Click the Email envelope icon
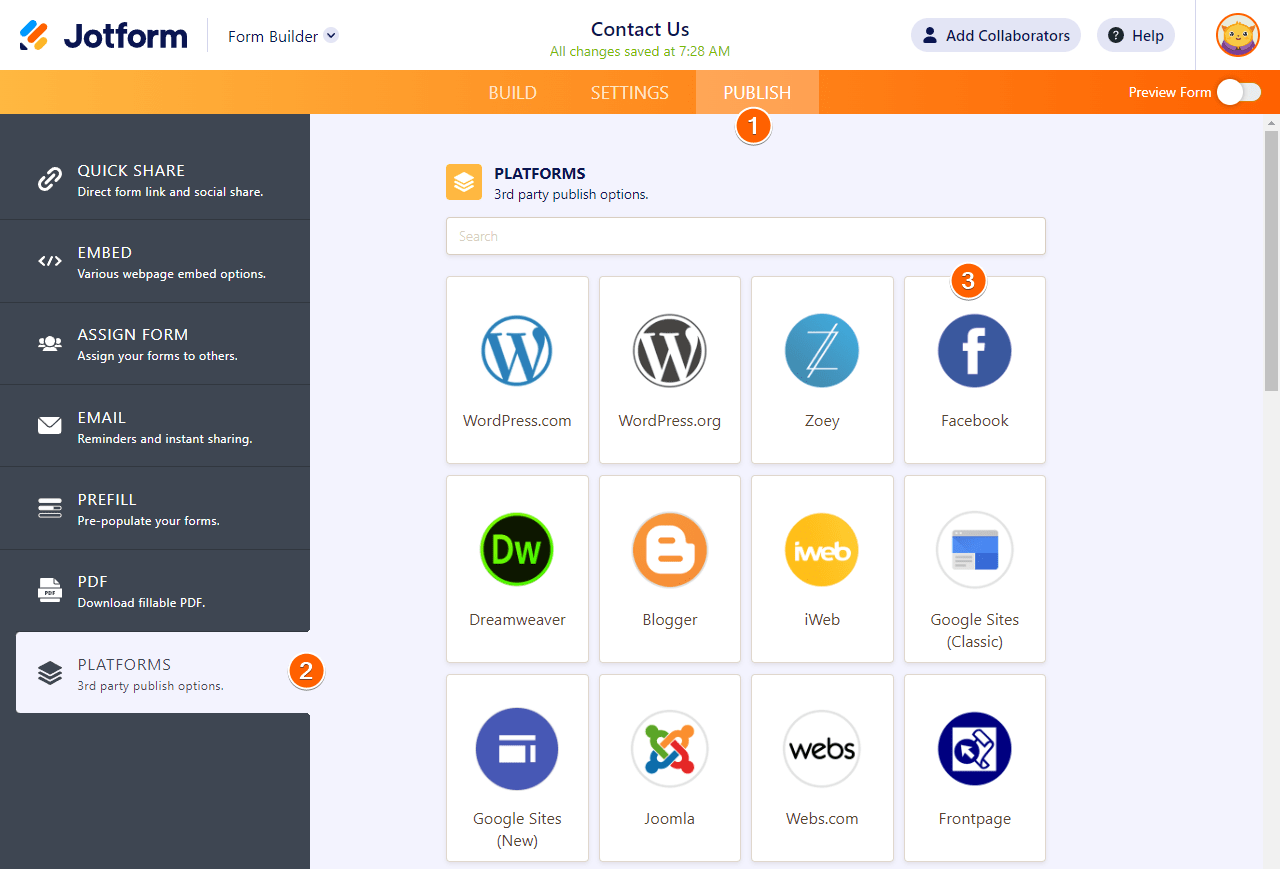This screenshot has height=869, width=1280. pyautogui.click(x=50, y=426)
